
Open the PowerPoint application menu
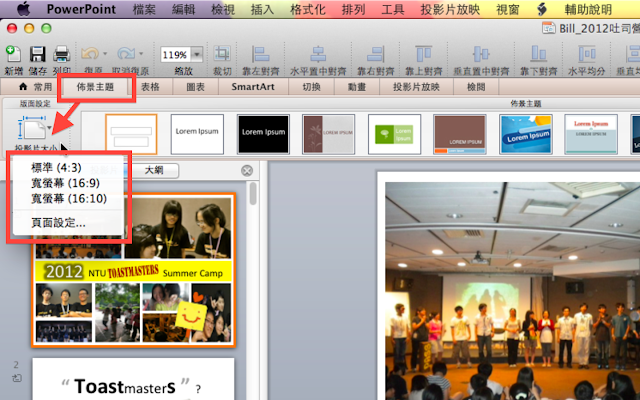coord(81,9)
